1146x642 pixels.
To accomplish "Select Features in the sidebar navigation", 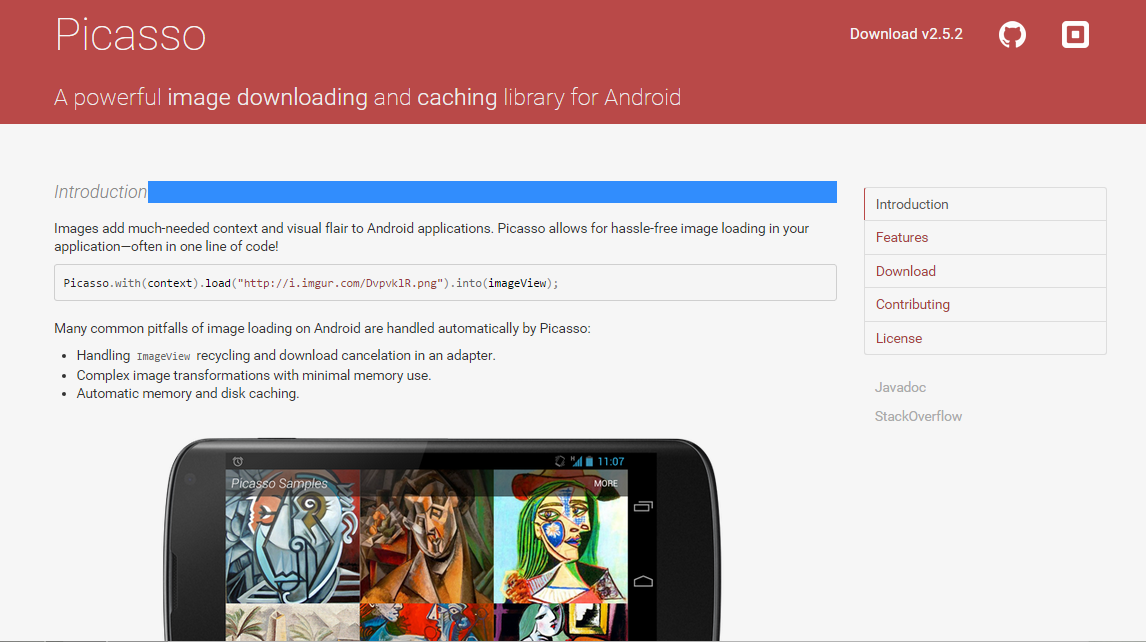I will pyautogui.click(x=985, y=238).
